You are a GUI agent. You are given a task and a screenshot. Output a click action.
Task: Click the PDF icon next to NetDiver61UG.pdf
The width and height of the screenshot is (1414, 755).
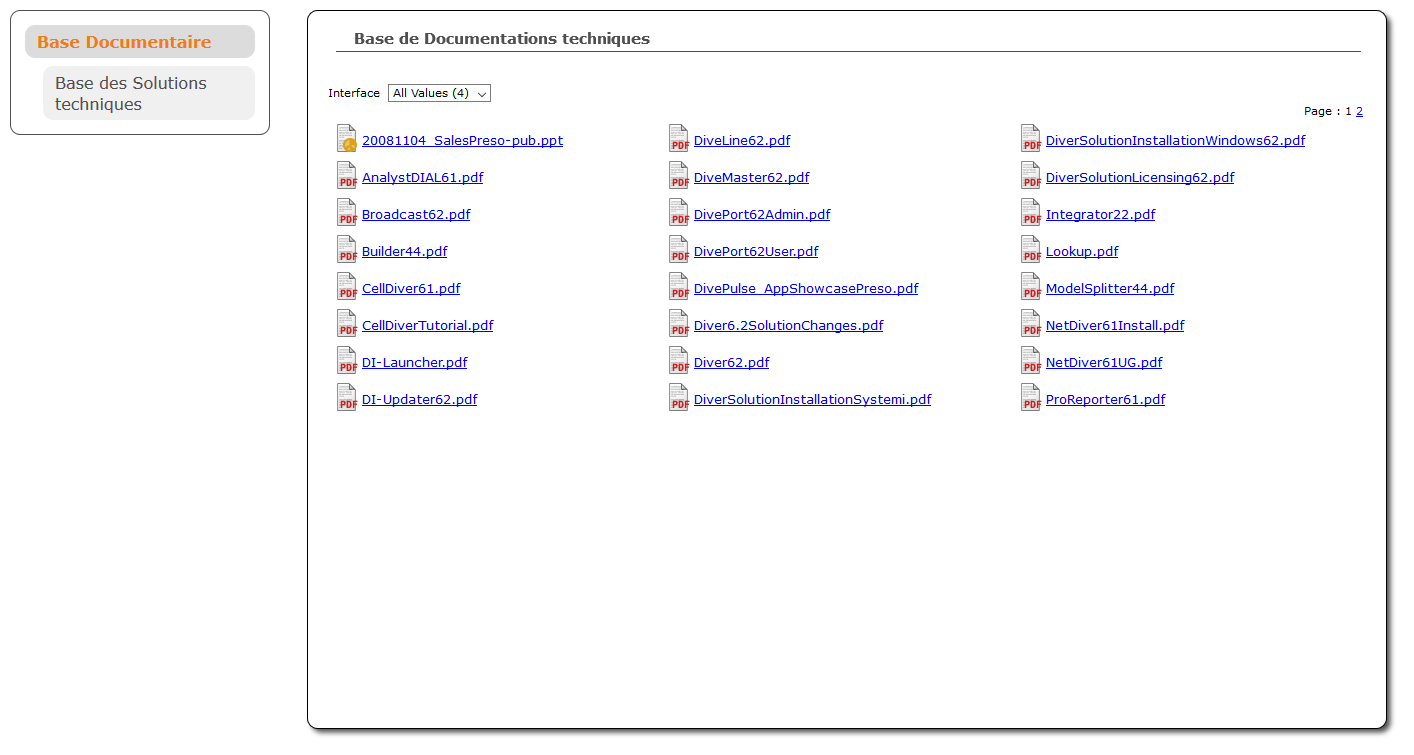click(x=1031, y=360)
